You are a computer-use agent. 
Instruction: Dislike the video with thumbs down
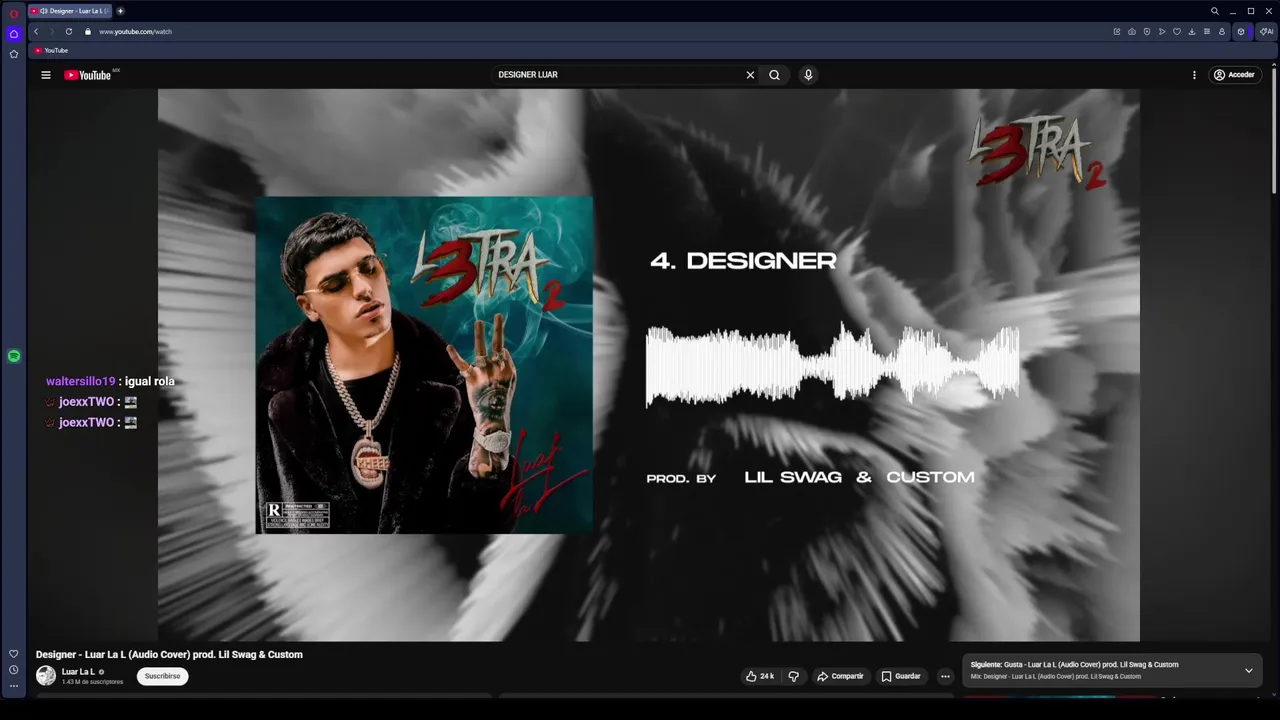794,676
